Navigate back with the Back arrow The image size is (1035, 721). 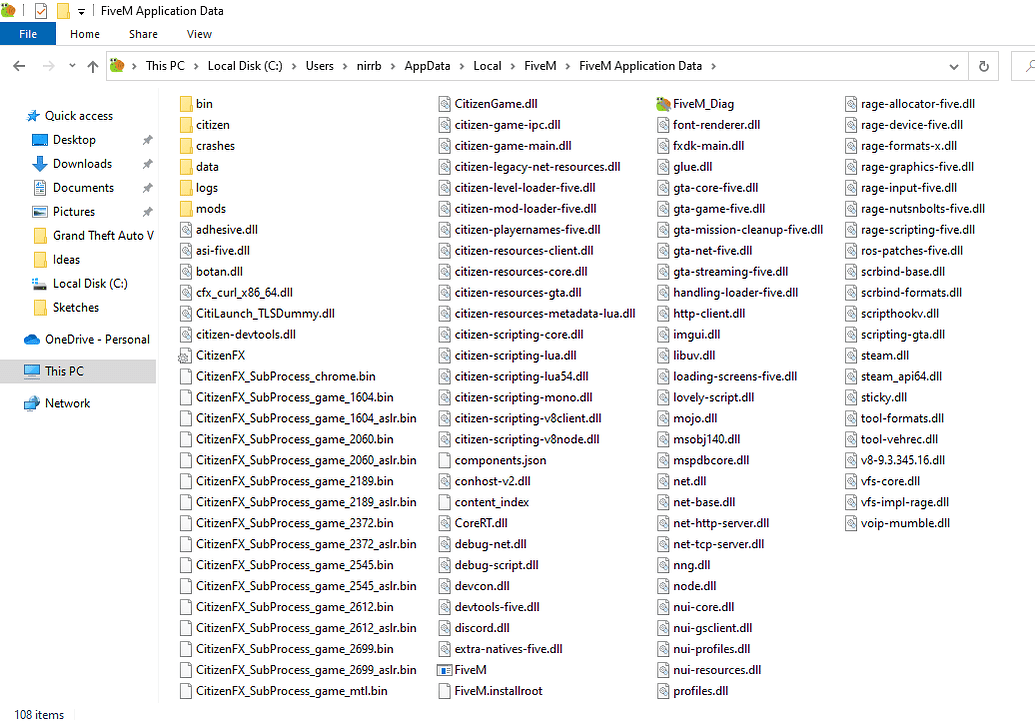pos(18,66)
